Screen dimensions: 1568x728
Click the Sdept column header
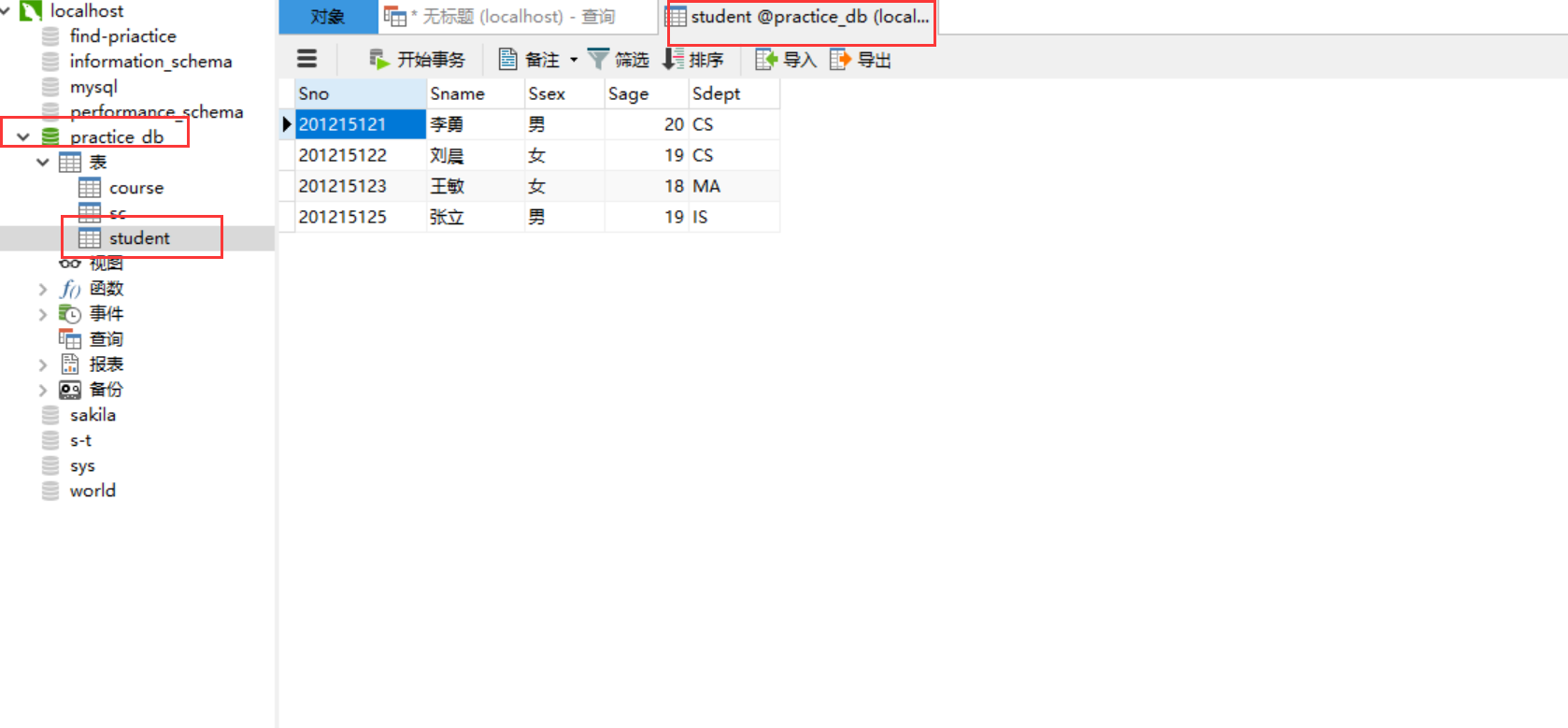click(x=734, y=93)
